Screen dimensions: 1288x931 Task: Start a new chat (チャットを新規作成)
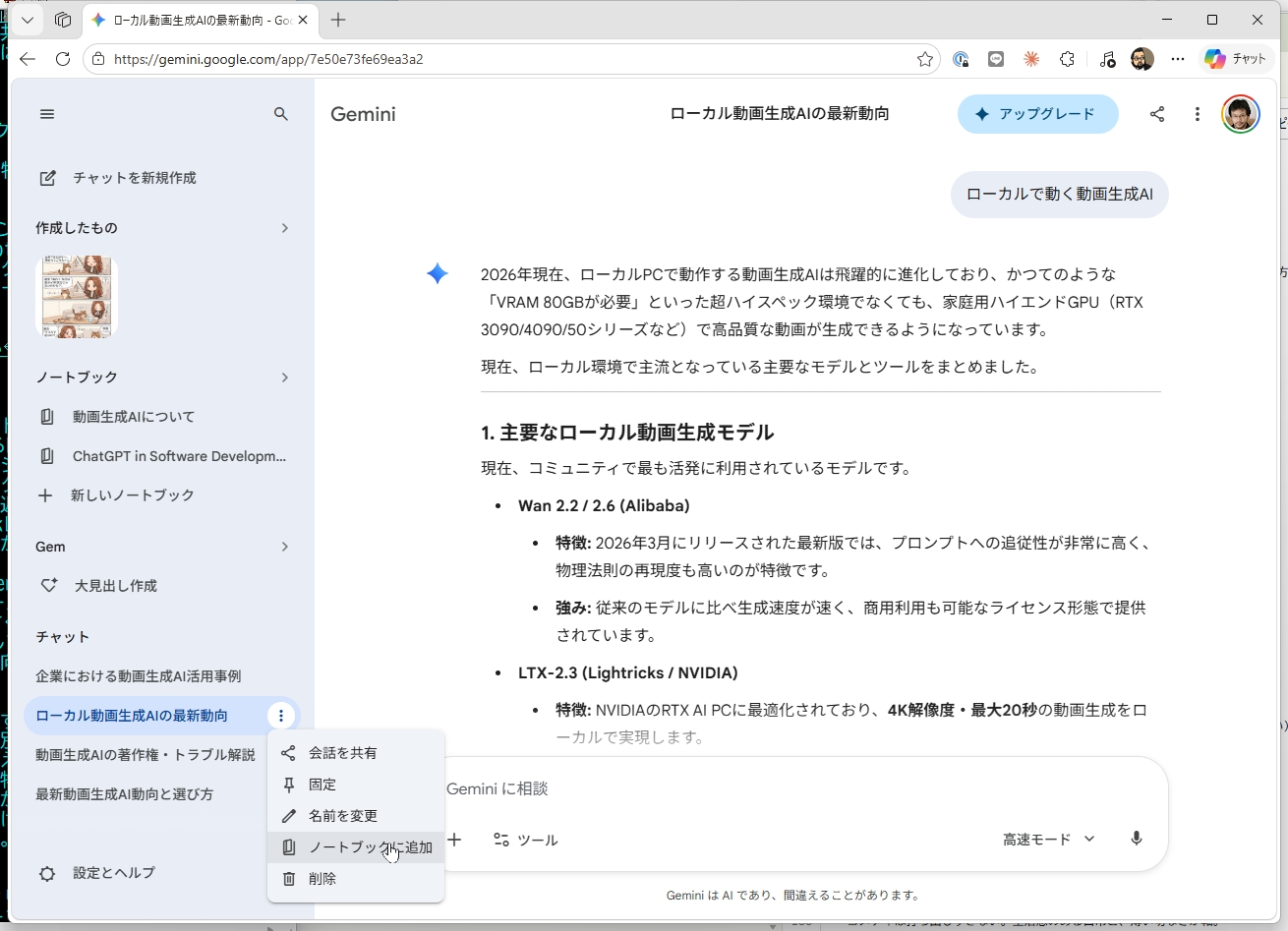[117, 178]
